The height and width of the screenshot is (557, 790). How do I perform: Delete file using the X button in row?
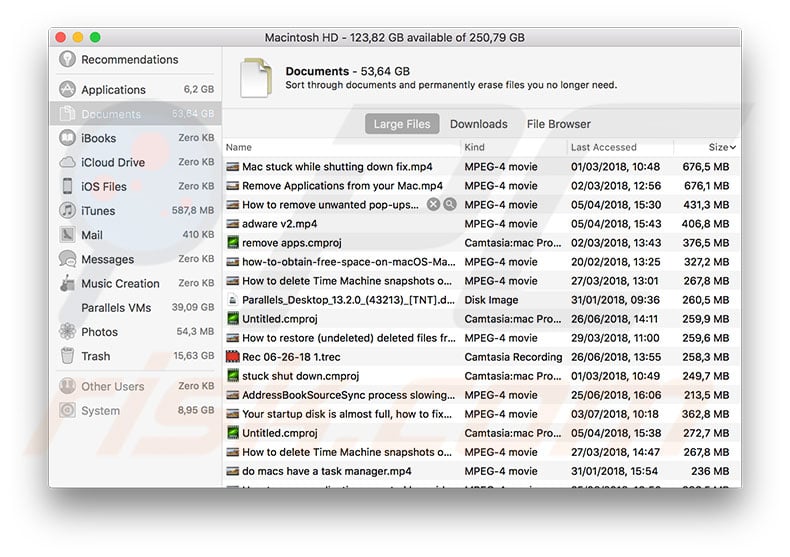tap(433, 205)
